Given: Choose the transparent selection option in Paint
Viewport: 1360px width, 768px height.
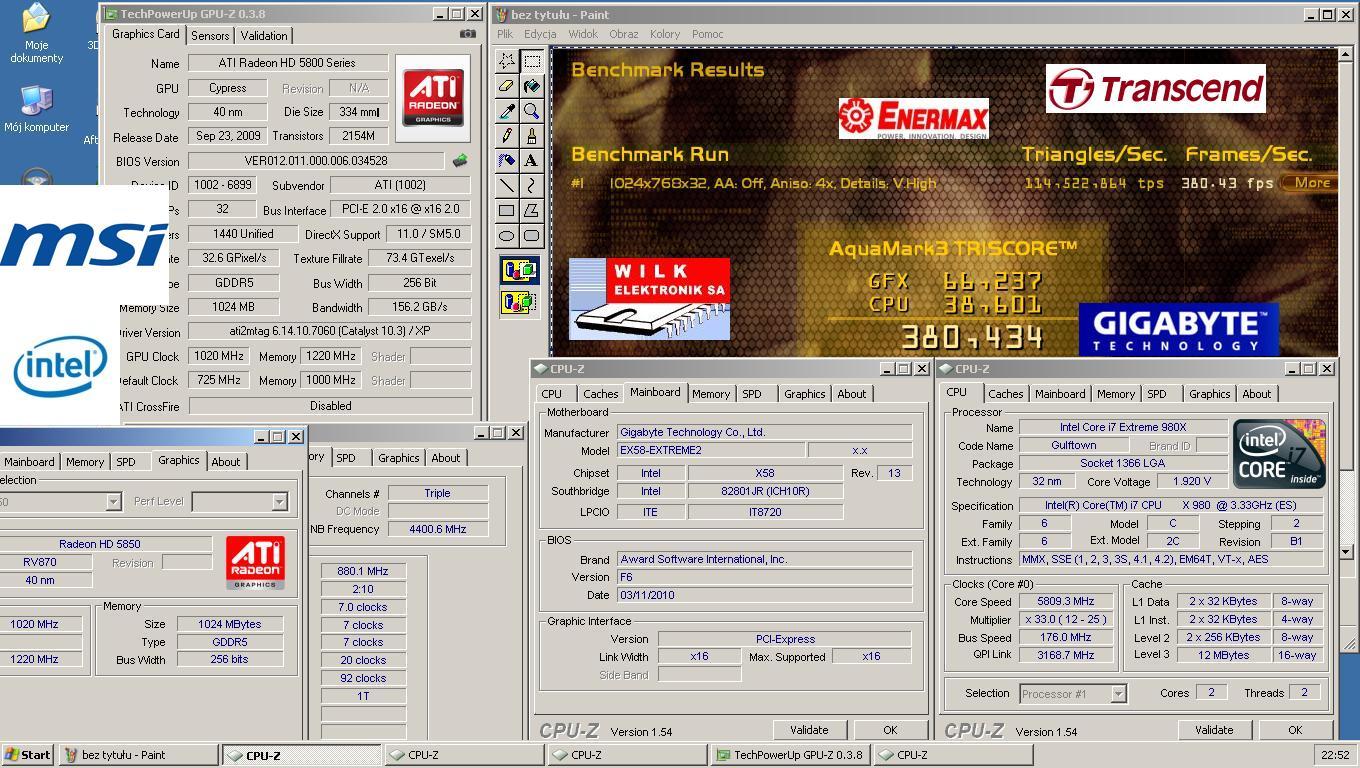Looking at the screenshot, I should pyautogui.click(x=519, y=301).
